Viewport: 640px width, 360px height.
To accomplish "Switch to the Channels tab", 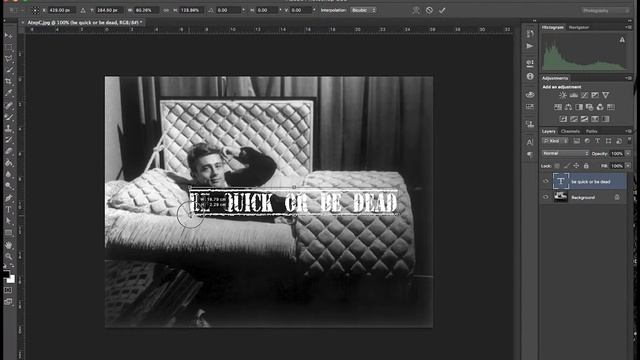I will (570, 131).
